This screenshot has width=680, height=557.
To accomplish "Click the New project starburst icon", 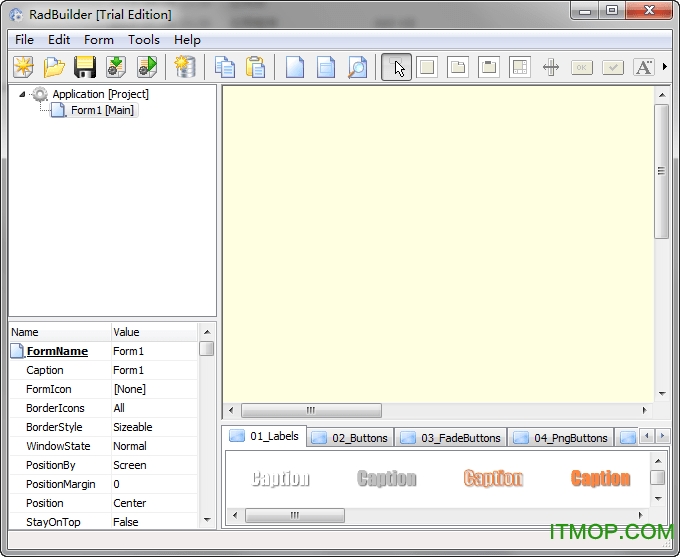I will point(23,67).
